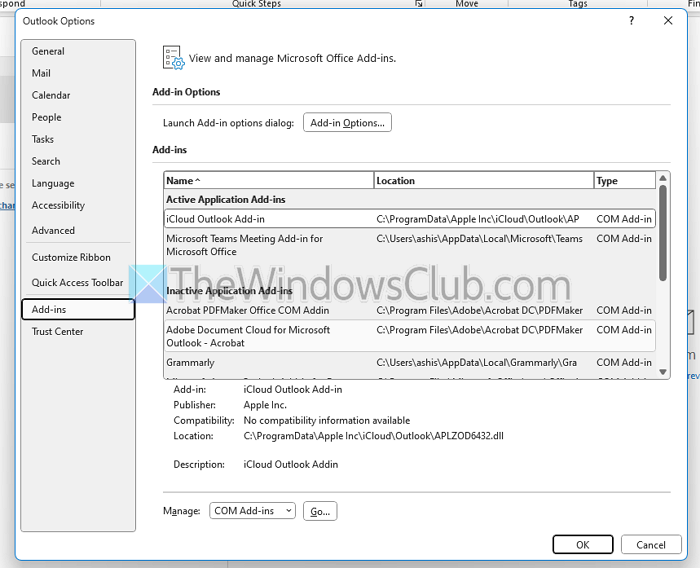Confirm with the OK button
The image size is (700, 568).
pos(583,545)
